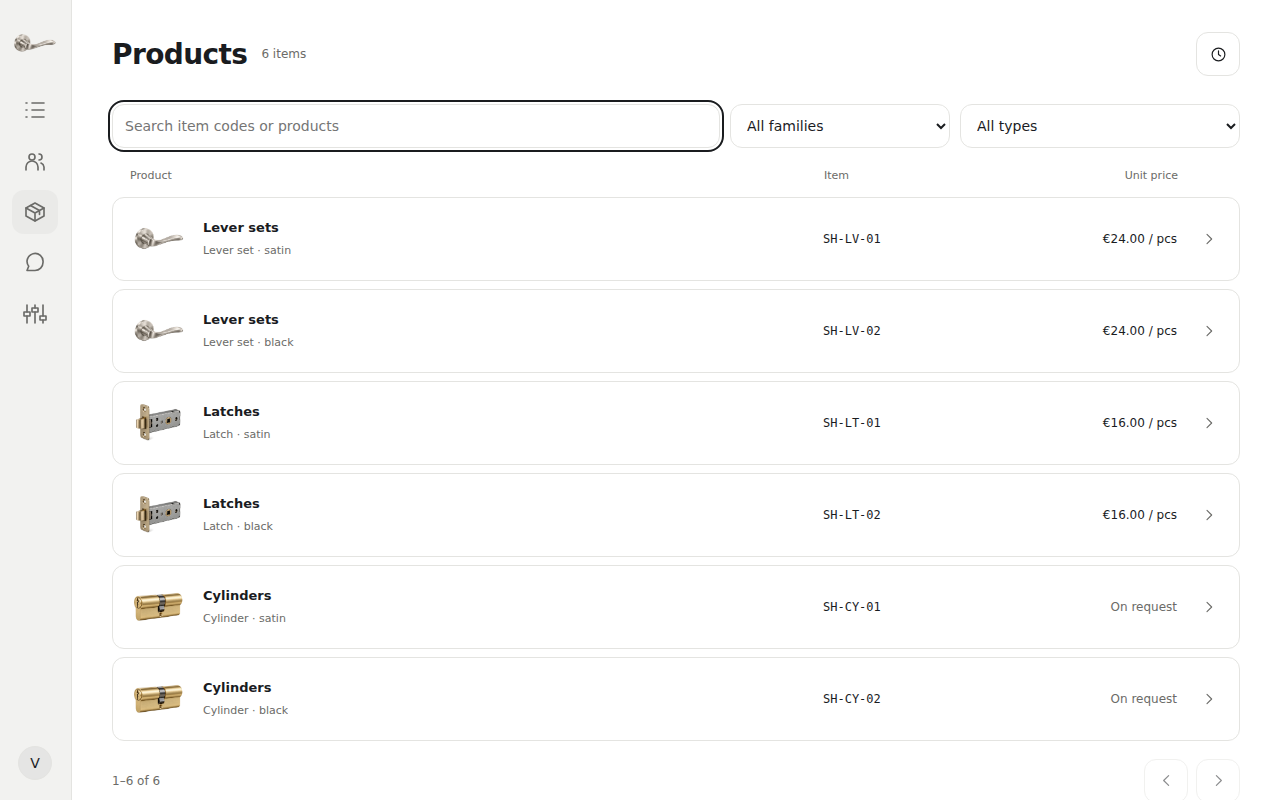Open the customers people icon

[x=35, y=162]
